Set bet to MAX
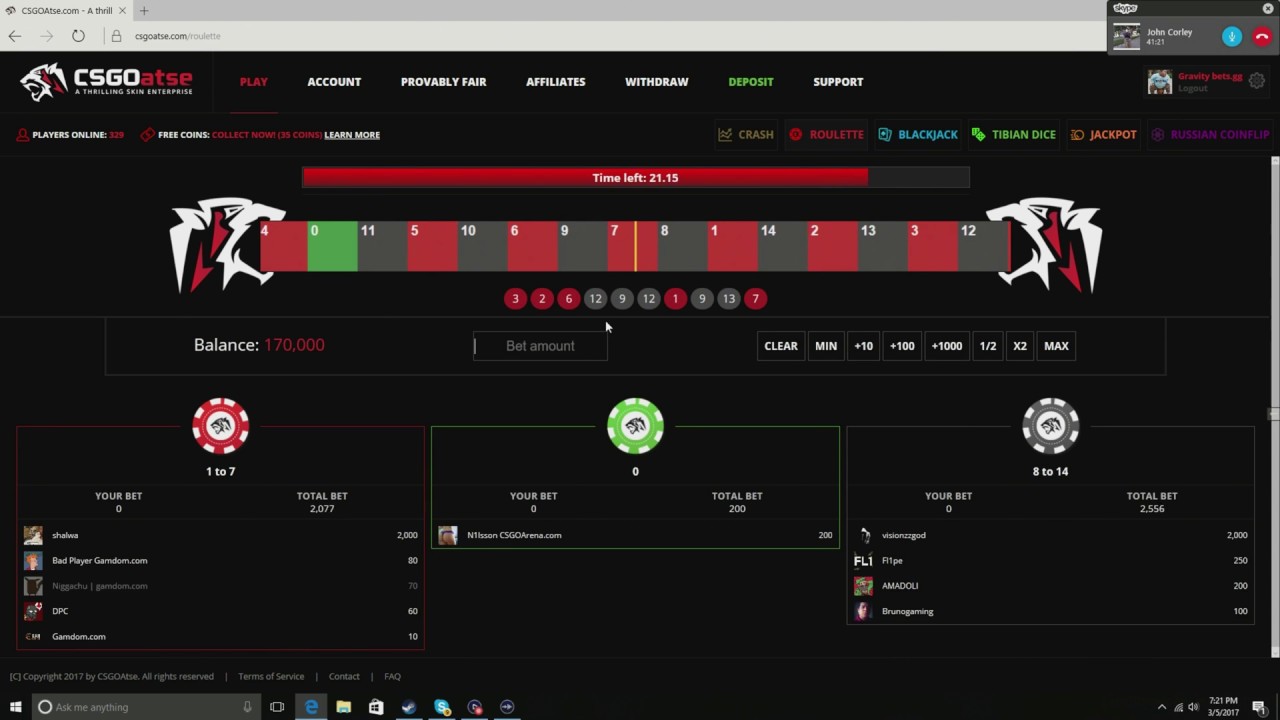This screenshot has width=1280, height=720. 1056,346
